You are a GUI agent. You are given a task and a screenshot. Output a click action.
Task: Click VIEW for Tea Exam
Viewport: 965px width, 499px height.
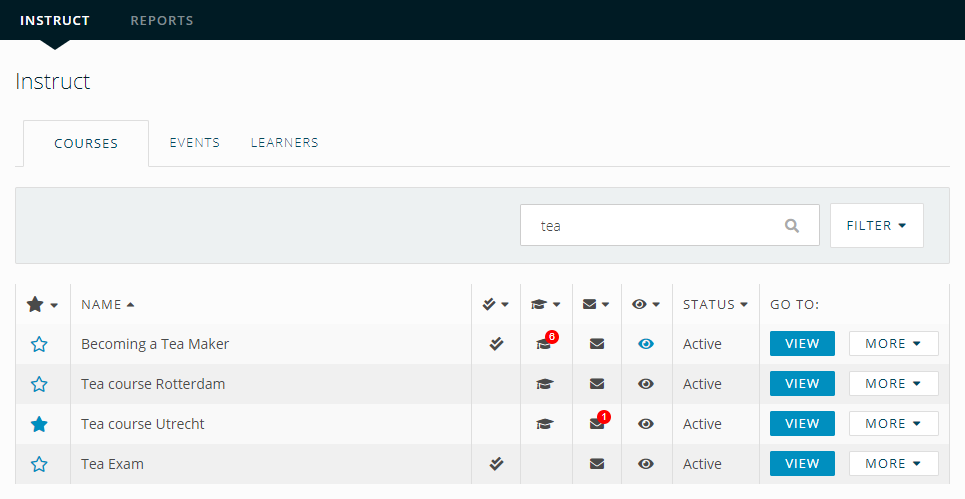802,464
